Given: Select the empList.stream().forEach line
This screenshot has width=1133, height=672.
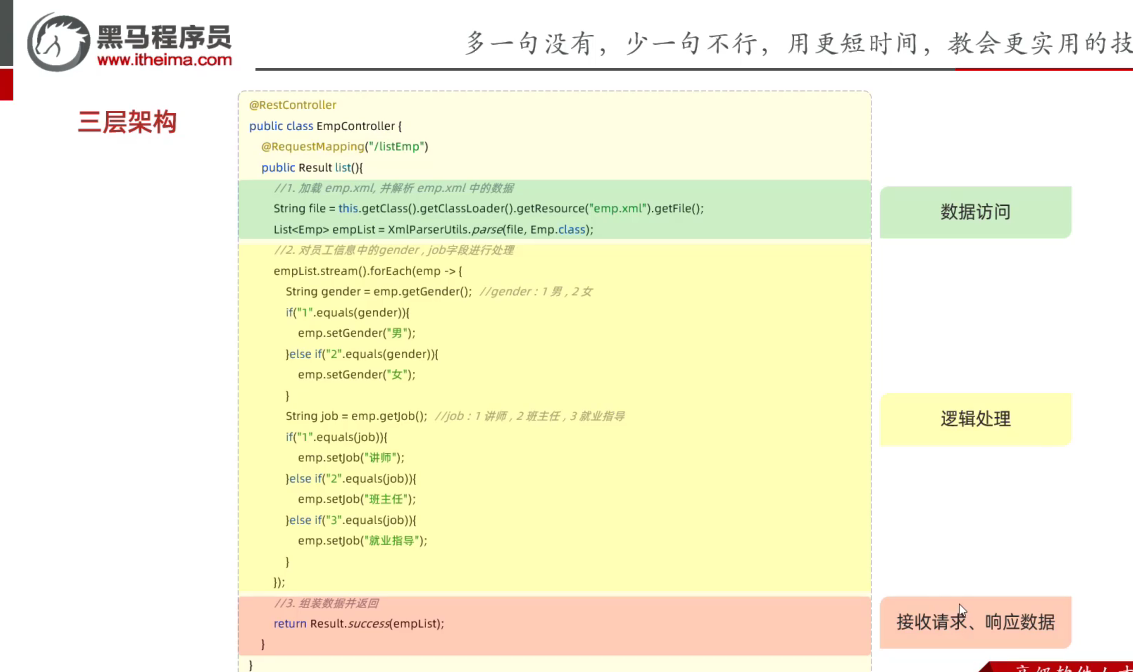Looking at the screenshot, I should click(368, 271).
